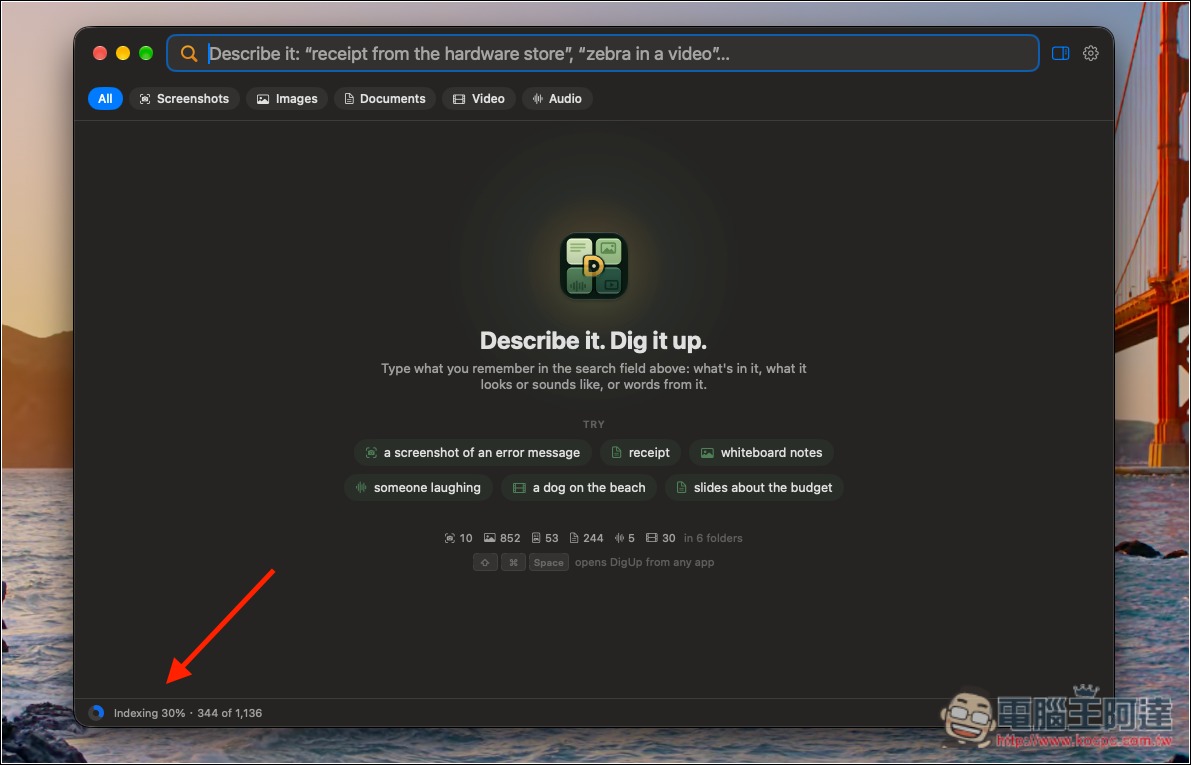Focus the "Describe it" search field

click(602, 53)
